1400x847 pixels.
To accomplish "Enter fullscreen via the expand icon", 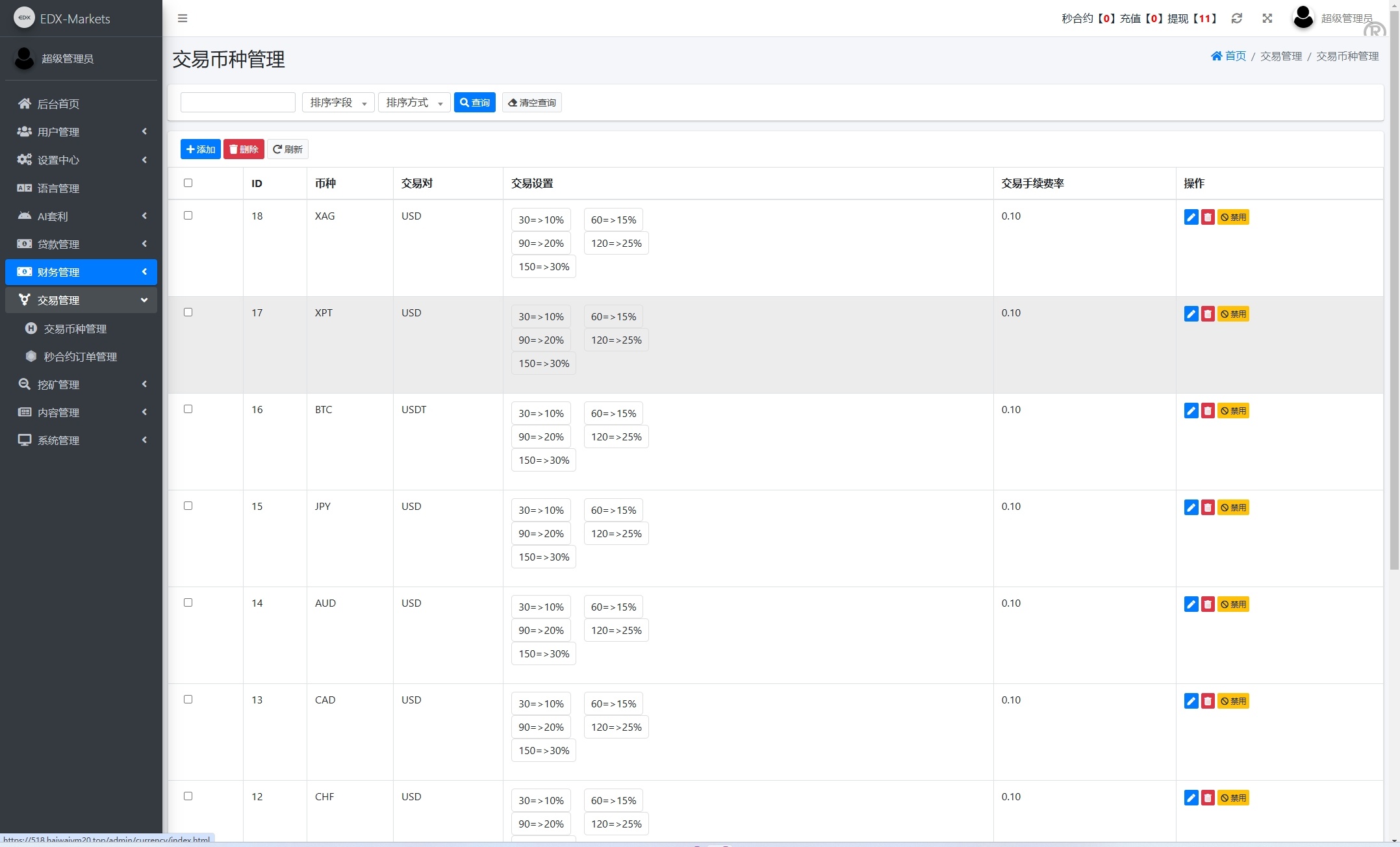I will point(1267,18).
